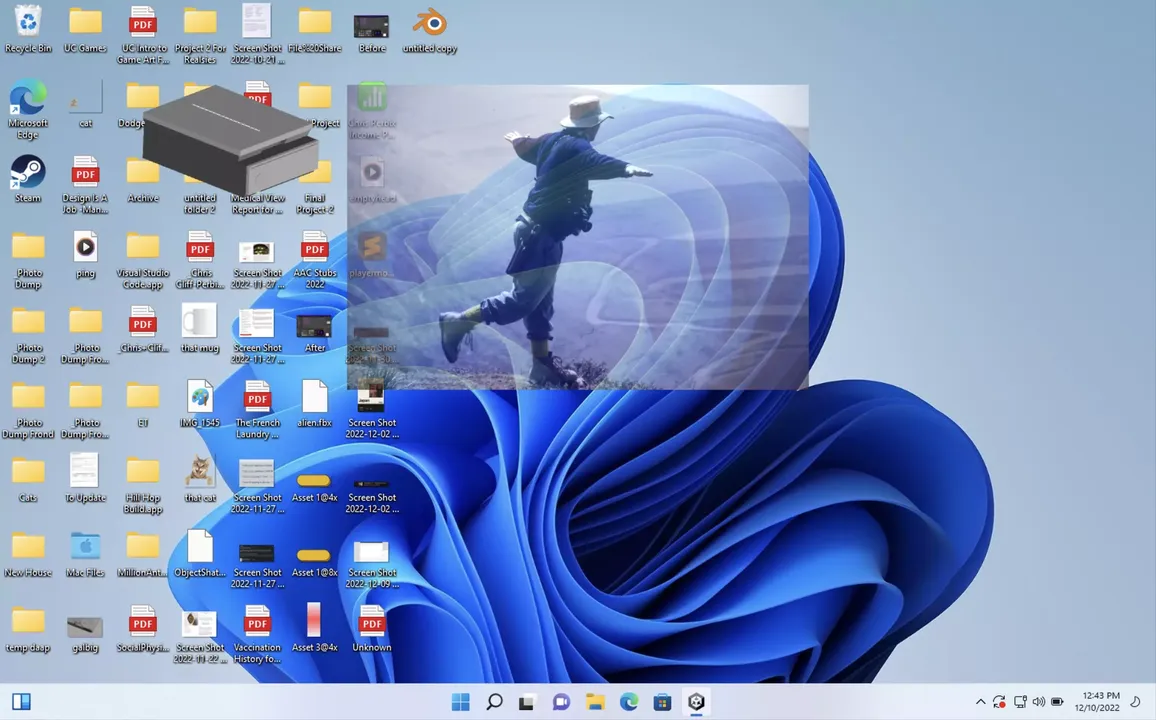Open the Widgets panel in taskbar corner
Image resolution: width=1156 pixels, height=720 pixels.
(21, 702)
